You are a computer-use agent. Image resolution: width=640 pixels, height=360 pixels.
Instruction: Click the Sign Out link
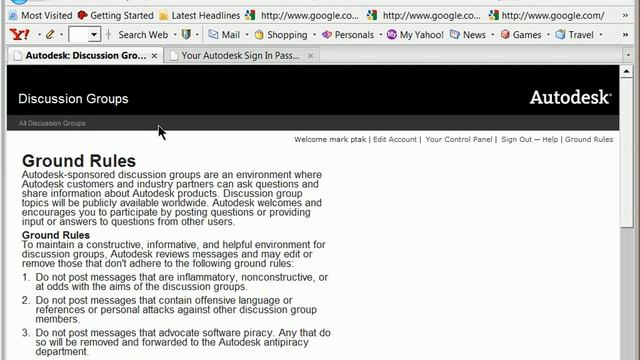click(516, 140)
